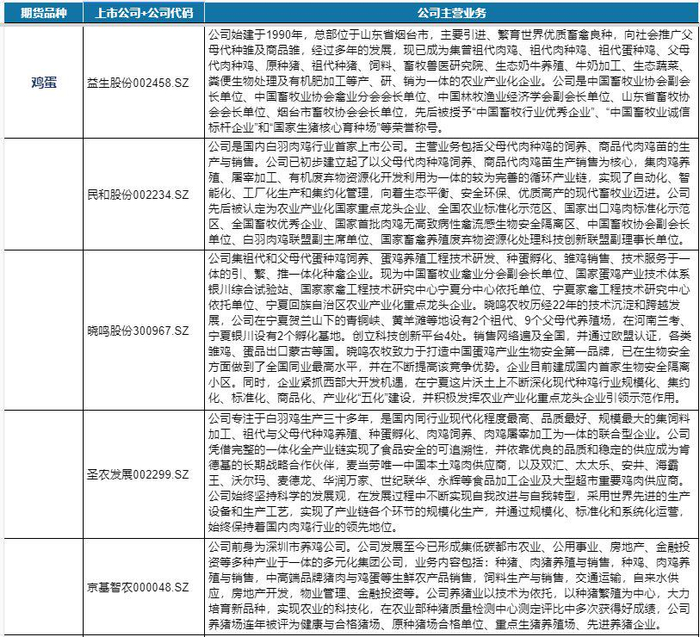Select the 京基智农000048.SZ cell
700x637 pixels.
144,587
